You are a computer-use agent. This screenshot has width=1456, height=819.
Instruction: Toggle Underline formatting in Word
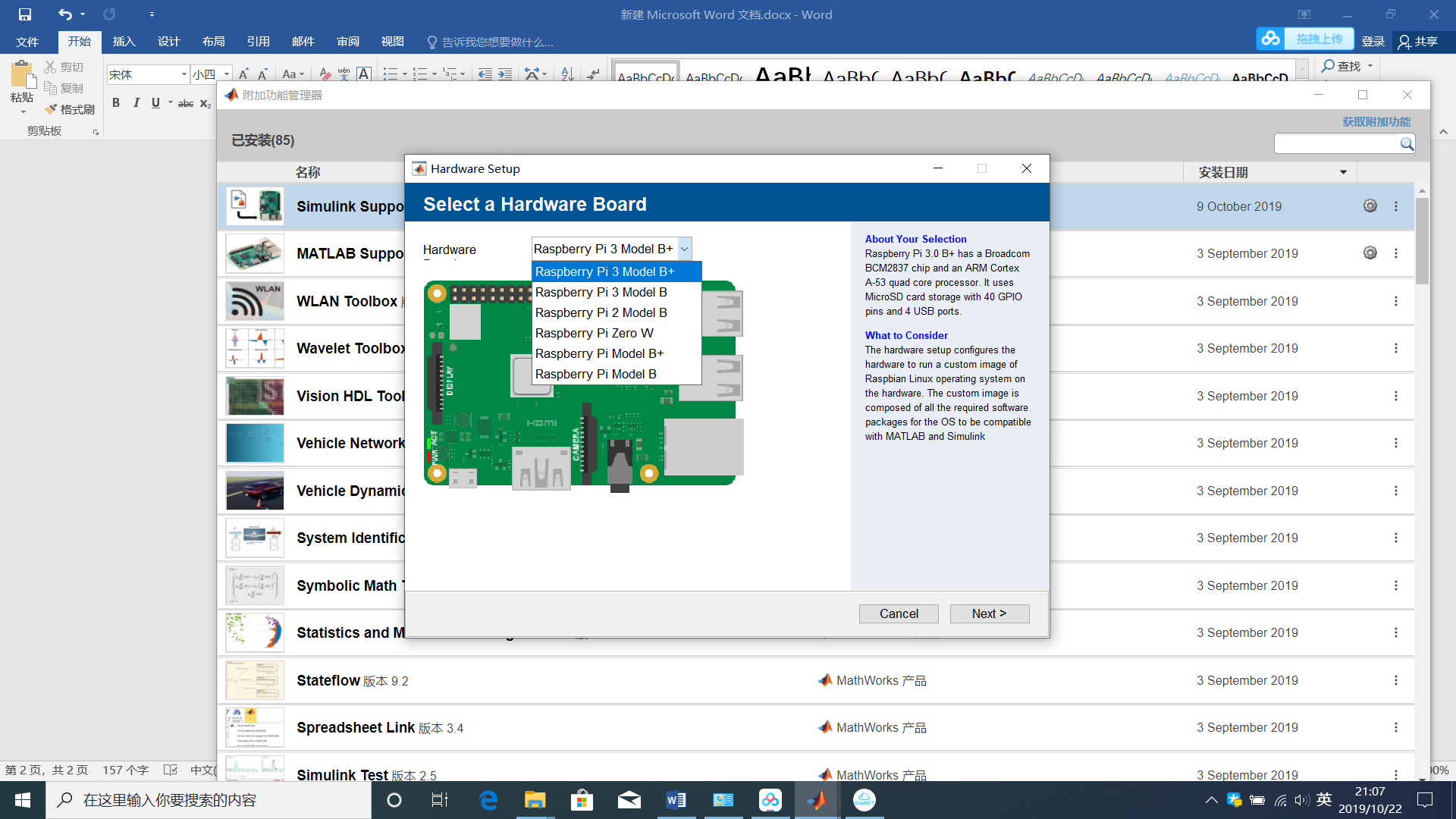(x=155, y=102)
